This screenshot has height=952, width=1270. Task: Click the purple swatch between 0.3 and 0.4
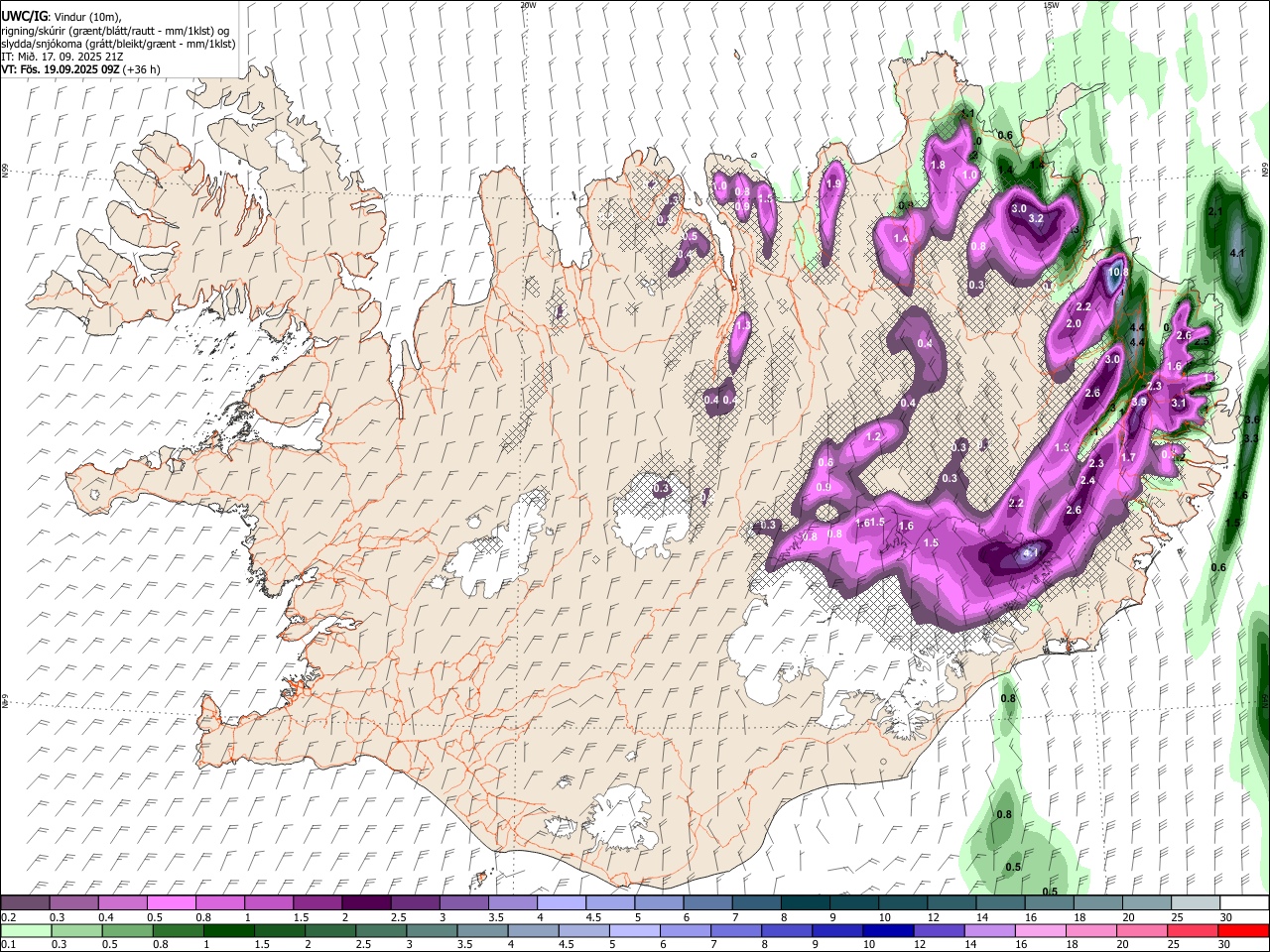pyautogui.click(x=74, y=902)
